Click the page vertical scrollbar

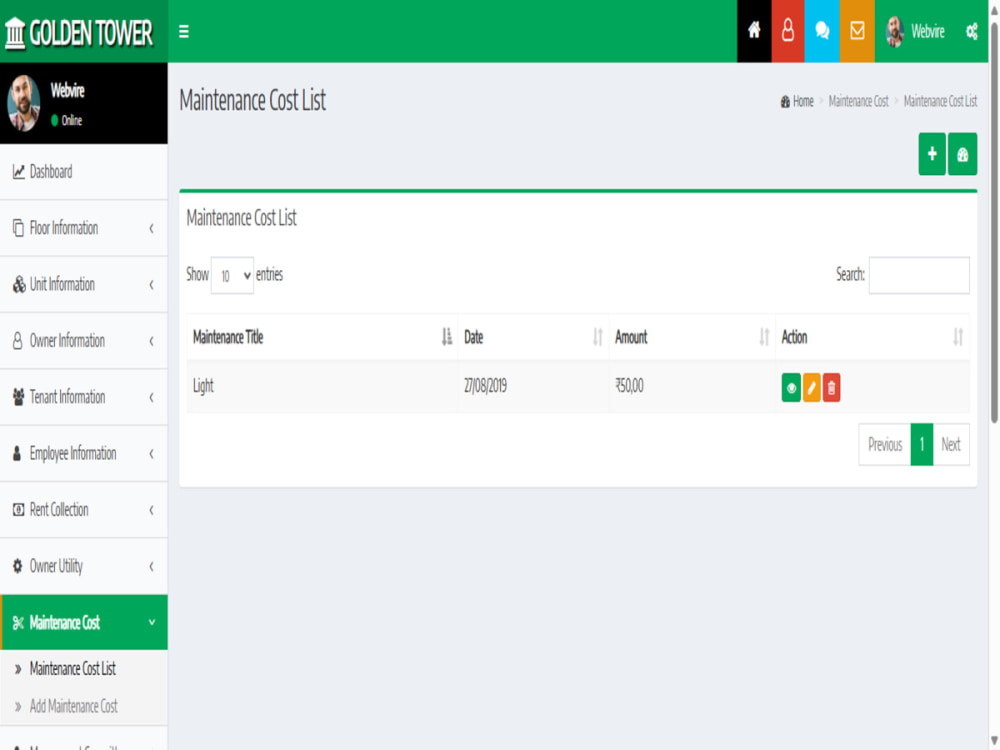(994, 223)
